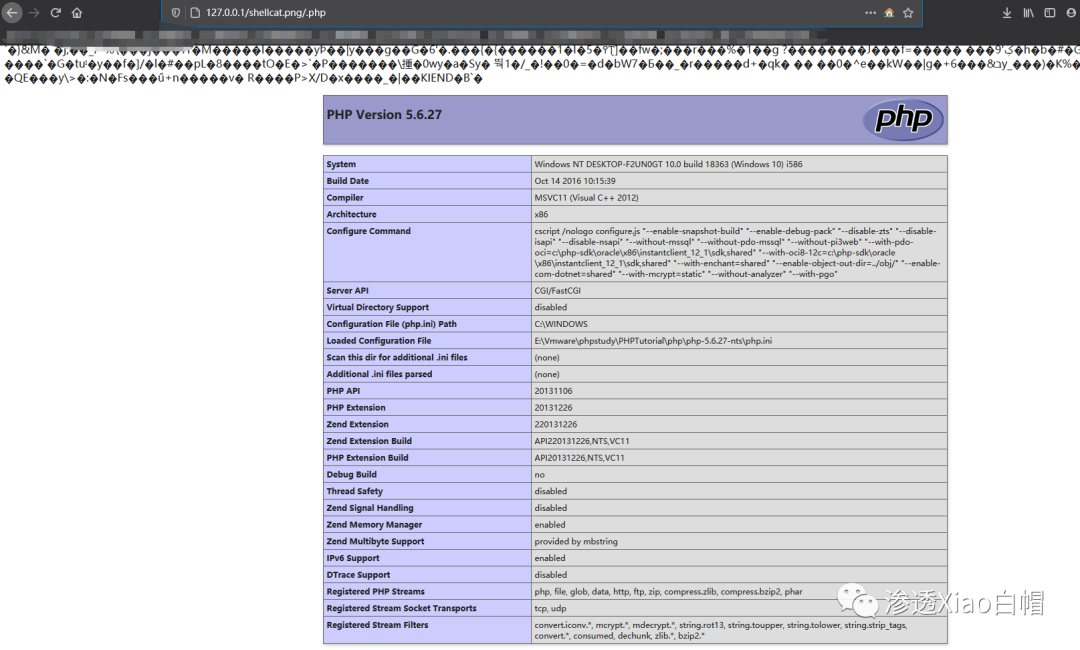Screen dimensions: 1080x650
Task: Click the 'Architecture' row label
Action: [x=351, y=214]
